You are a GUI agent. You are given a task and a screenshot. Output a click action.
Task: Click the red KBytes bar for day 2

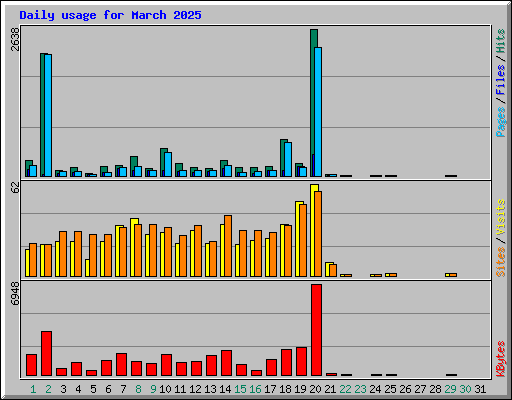[46, 354]
